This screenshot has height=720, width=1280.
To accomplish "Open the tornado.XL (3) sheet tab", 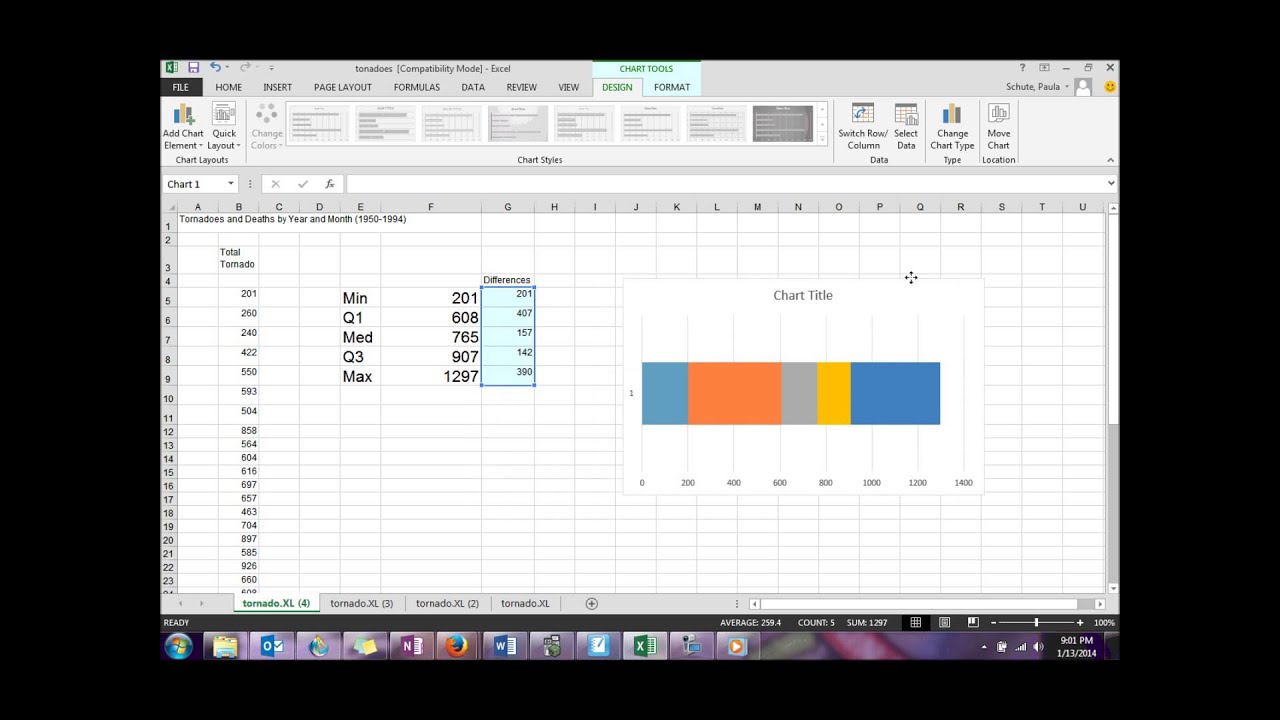I will pos(361,603).
